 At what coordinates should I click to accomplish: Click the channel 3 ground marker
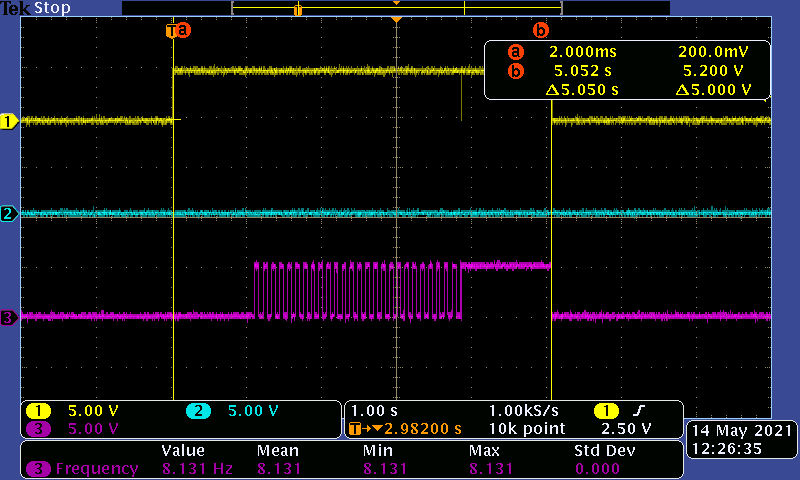(x=9, y=318)
